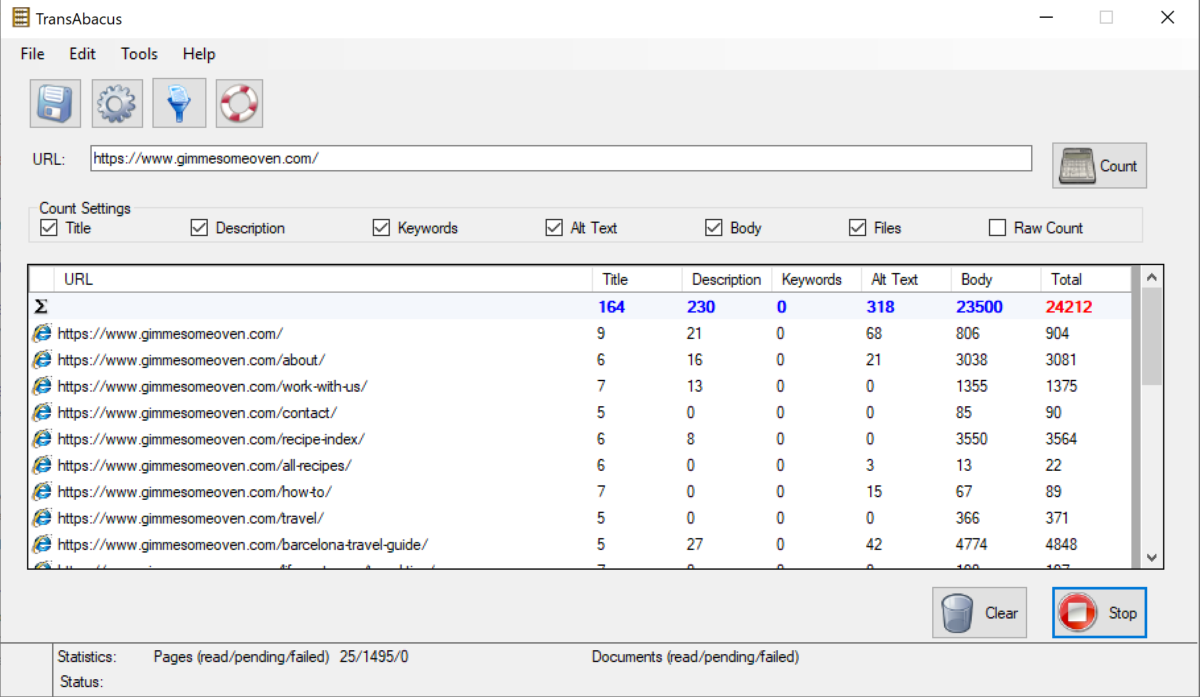Select the https://www.gimmesomeoven.com/how-to/ row
This screenshot has height=697, width=1200.
pos(581,492)
